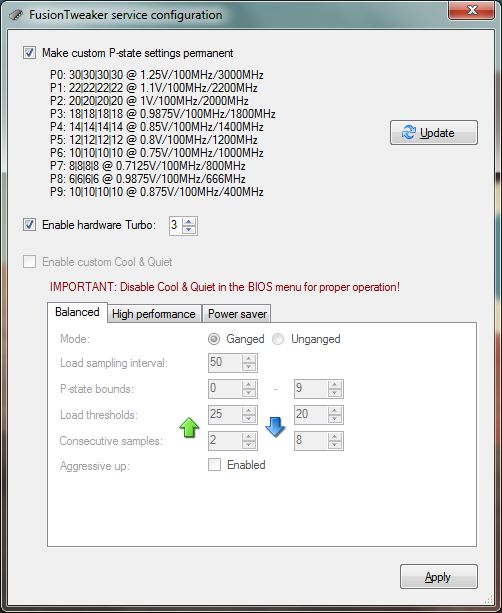Click the Load thresholds label
This screenshot has height=613, width=502.
[99, 415]
